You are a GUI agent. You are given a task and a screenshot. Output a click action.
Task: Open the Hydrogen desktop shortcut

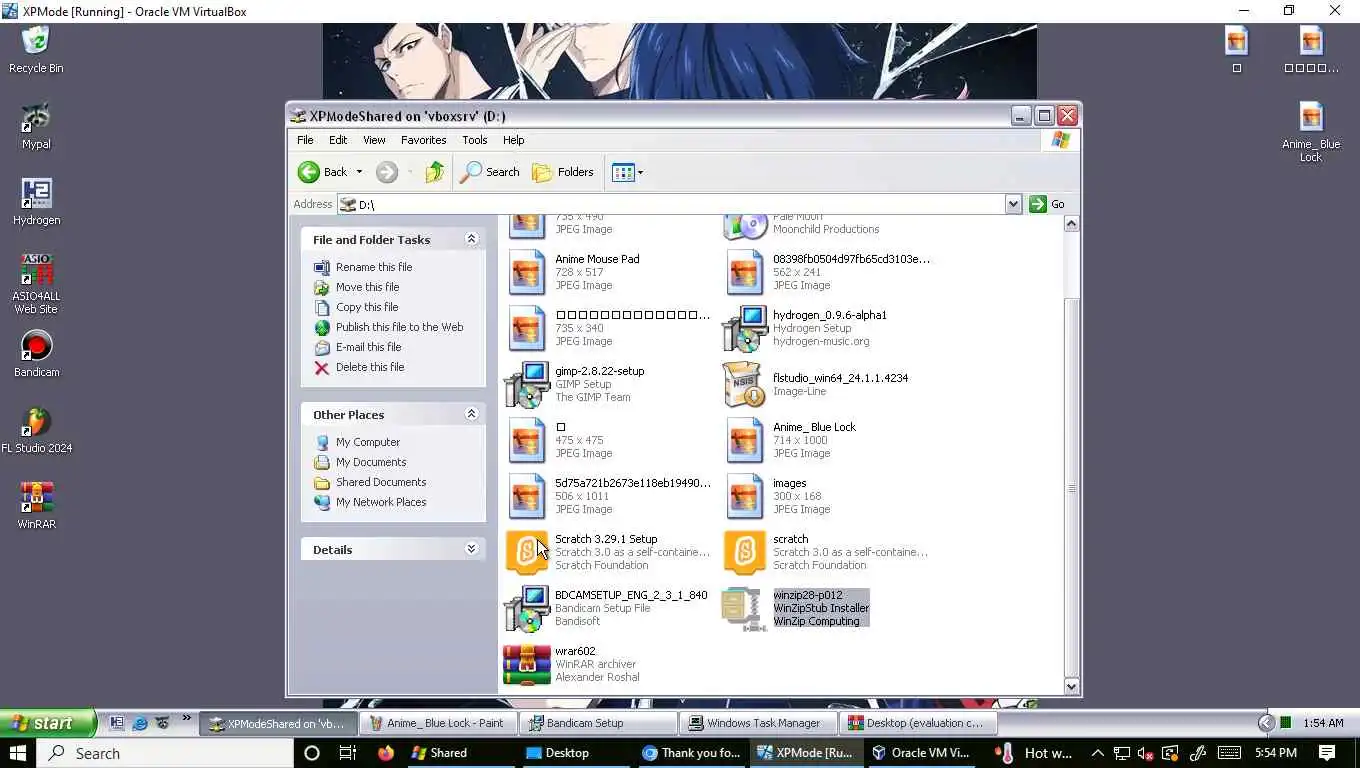pyautogui.click(x=36, y=202)
